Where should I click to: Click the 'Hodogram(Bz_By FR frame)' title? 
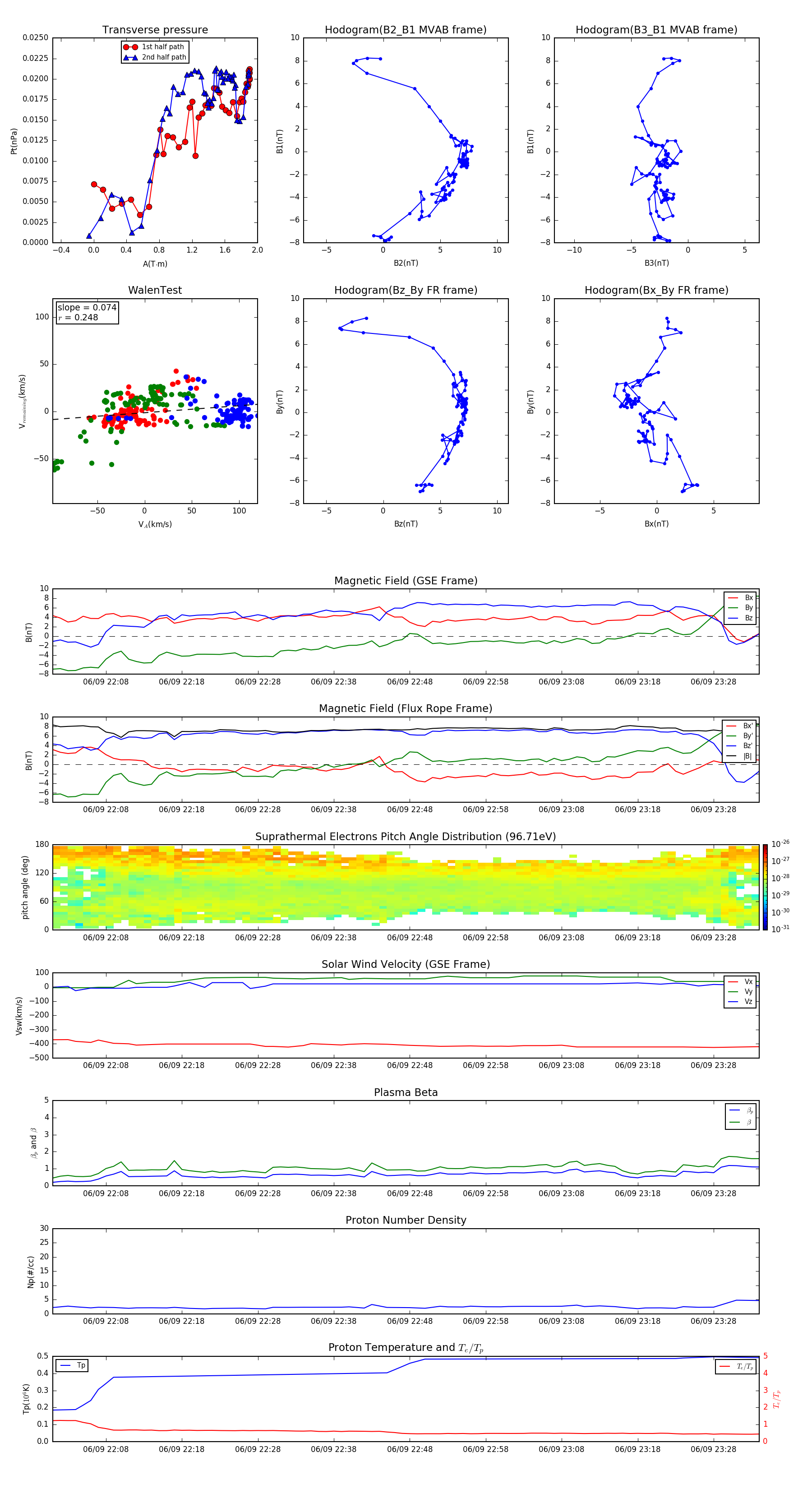coord(406,290)
